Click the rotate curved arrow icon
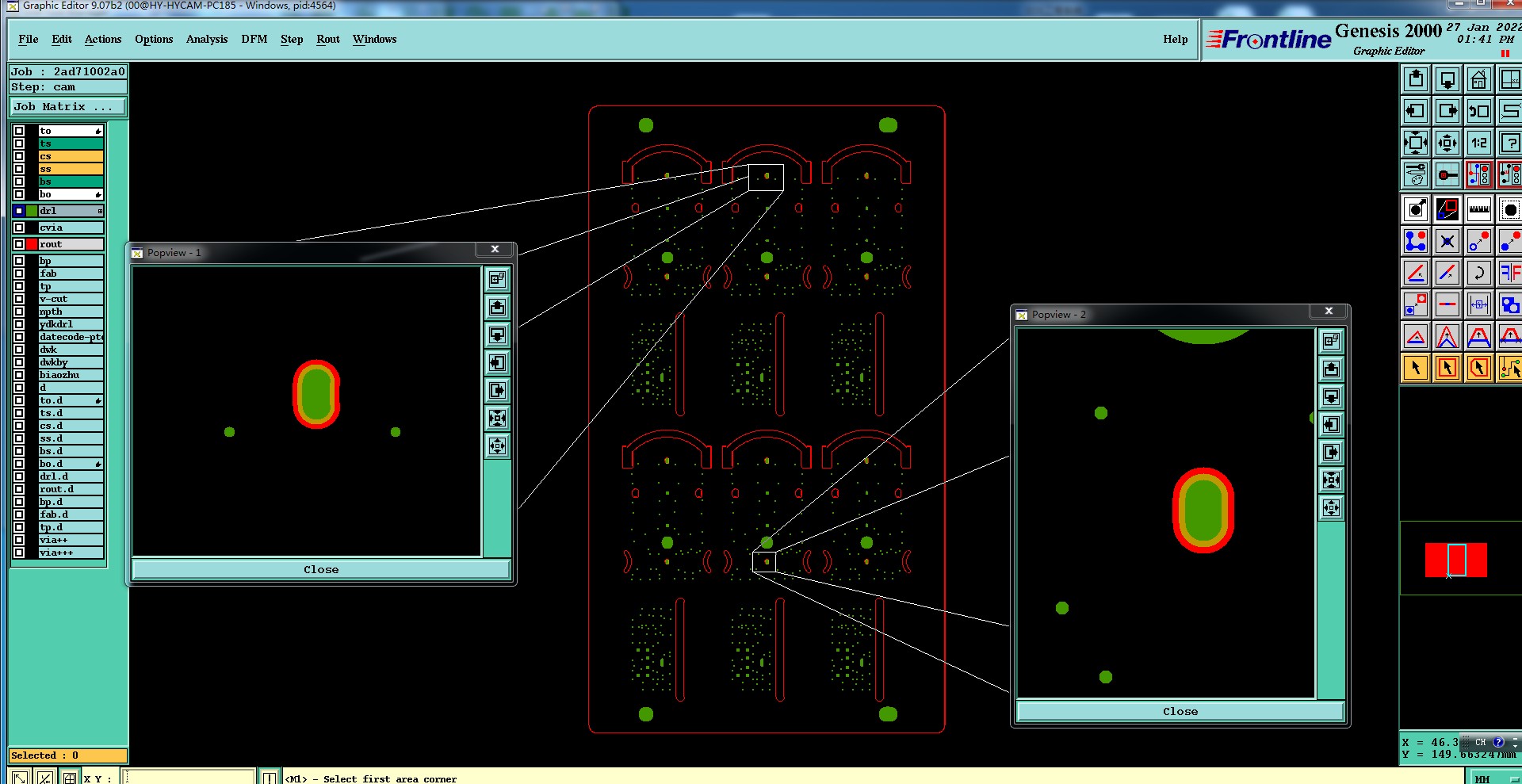 pos(1478,273)
